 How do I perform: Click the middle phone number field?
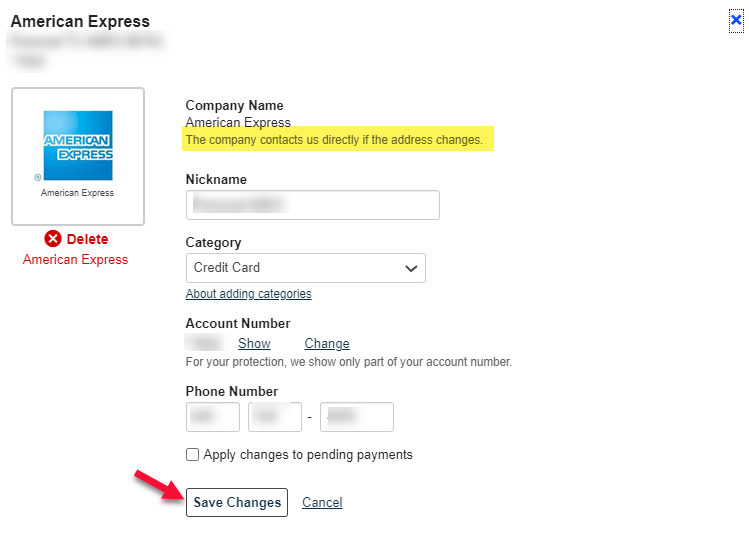tap(274, 416)
